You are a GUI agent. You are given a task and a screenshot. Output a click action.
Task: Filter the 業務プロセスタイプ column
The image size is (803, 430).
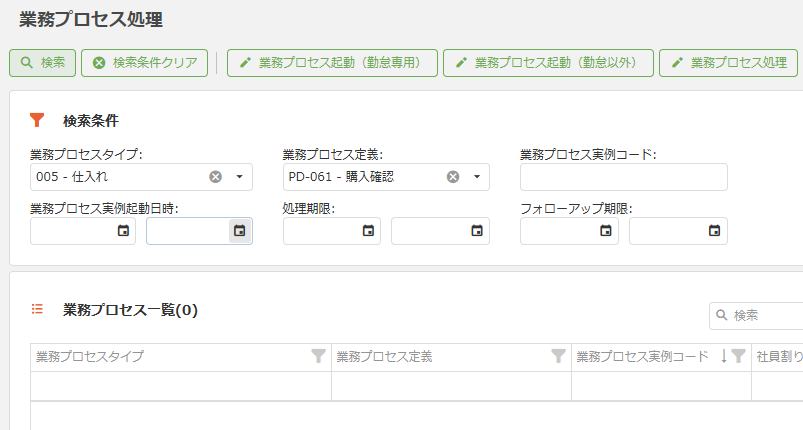point(318,356)
